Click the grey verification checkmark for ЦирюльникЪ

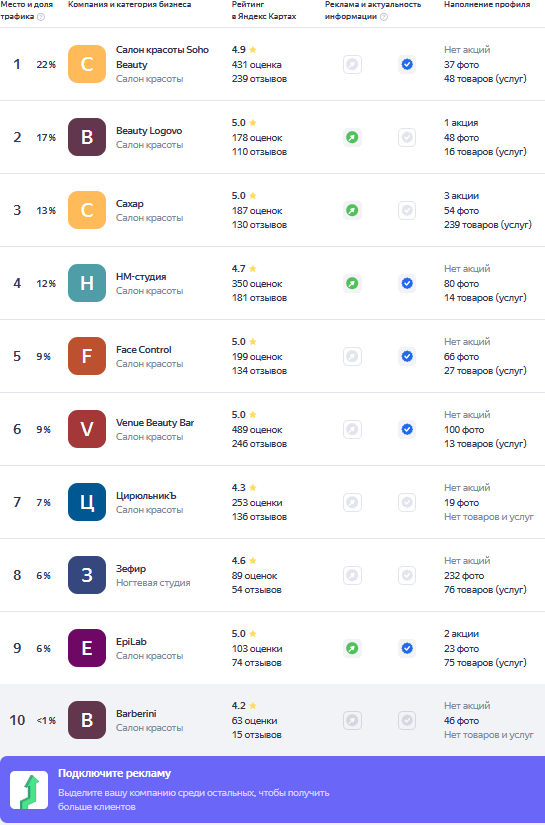(x=407, y=502)
